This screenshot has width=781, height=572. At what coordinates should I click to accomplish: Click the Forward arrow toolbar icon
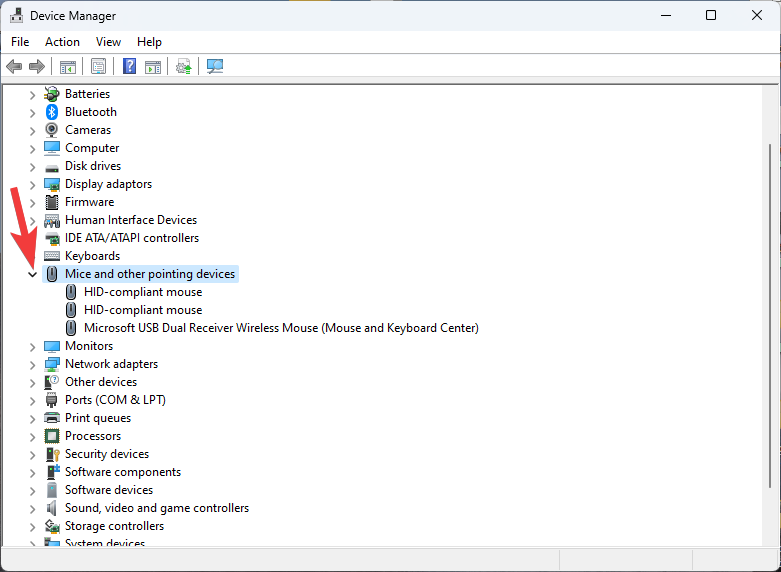pos(37,66)
